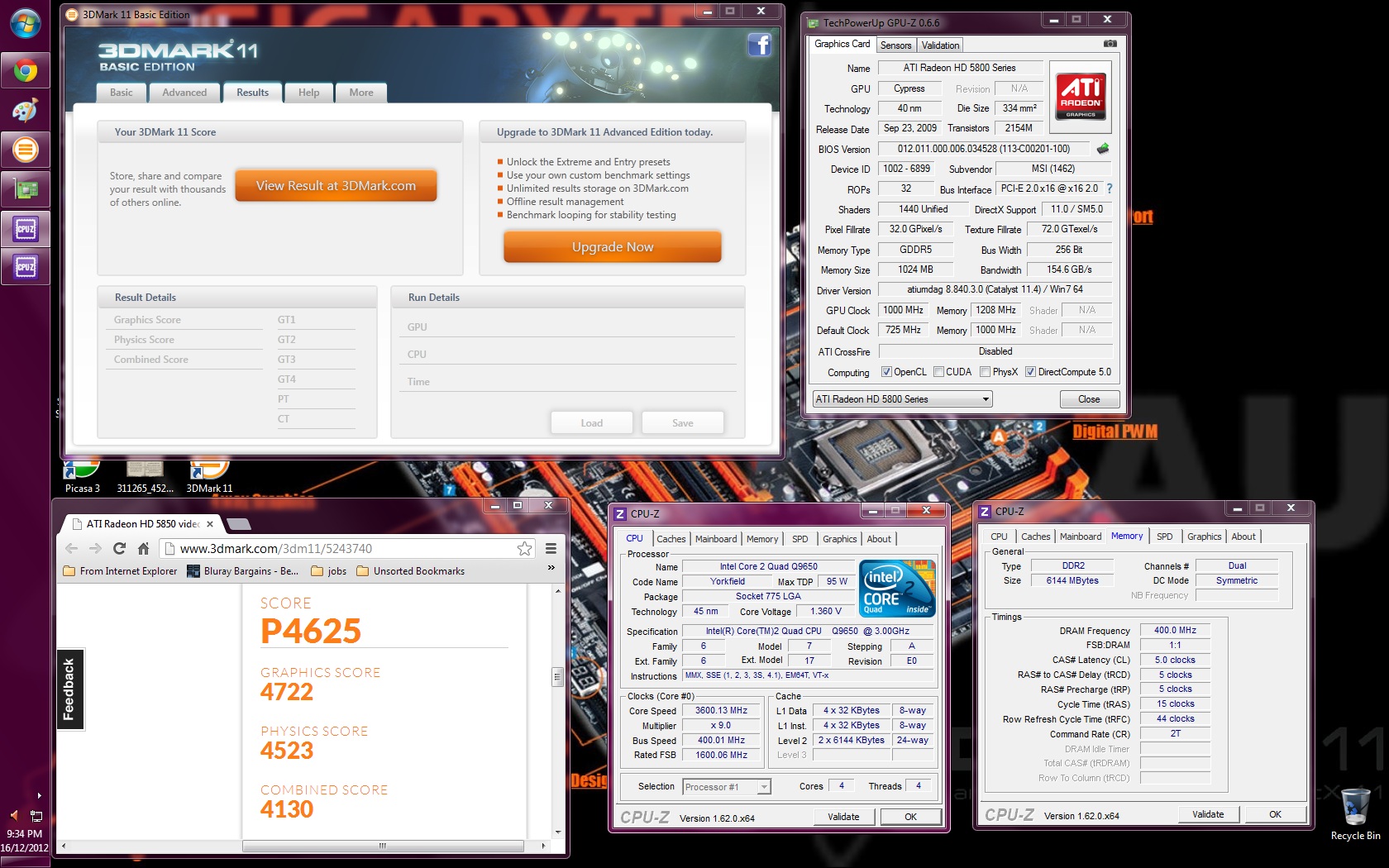1389x868 pixels.
Task: Switch to the Sensors tab in GPU-Z
Action: [895, 45]
